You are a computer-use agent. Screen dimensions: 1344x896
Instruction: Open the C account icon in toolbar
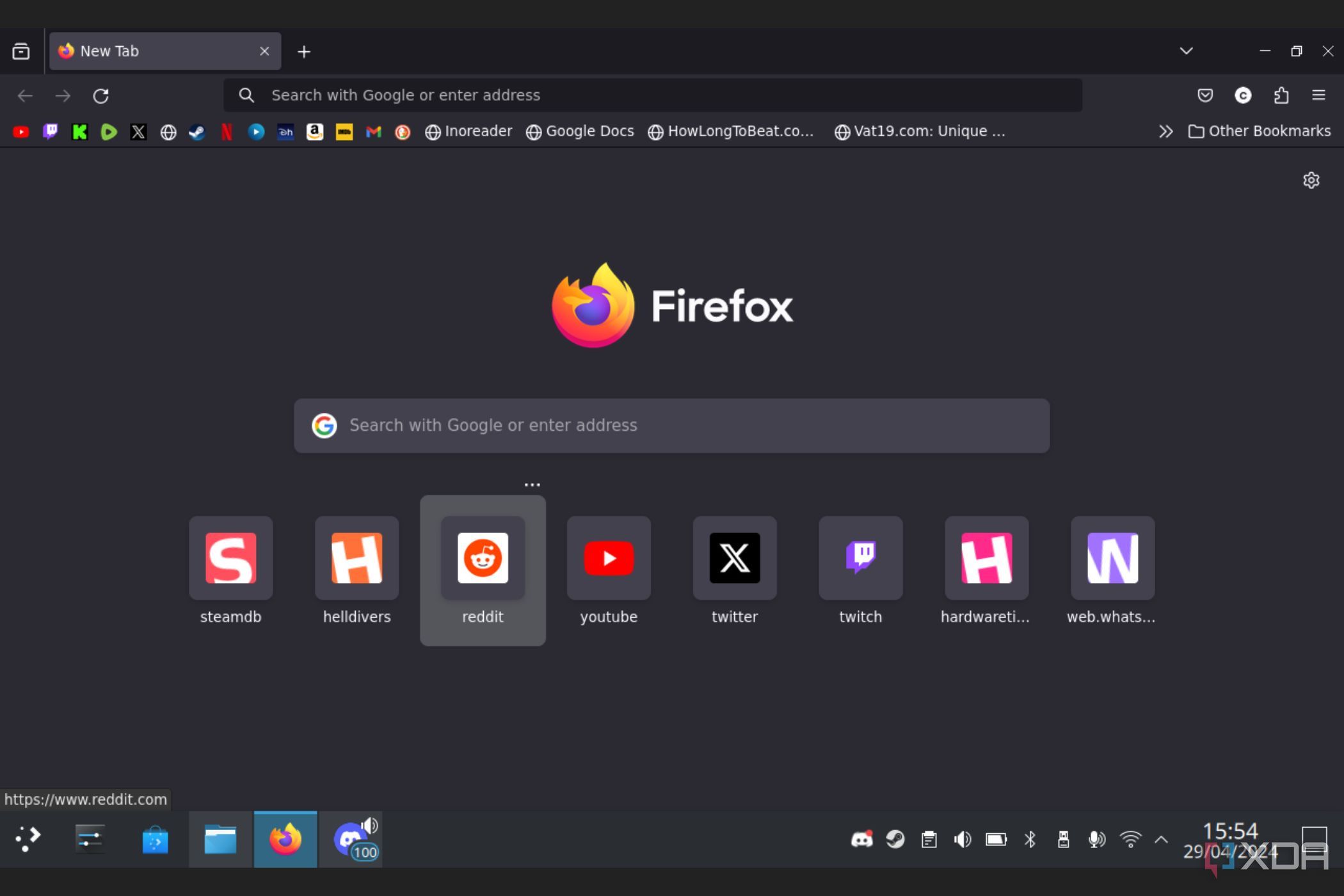coord(1243,95)
